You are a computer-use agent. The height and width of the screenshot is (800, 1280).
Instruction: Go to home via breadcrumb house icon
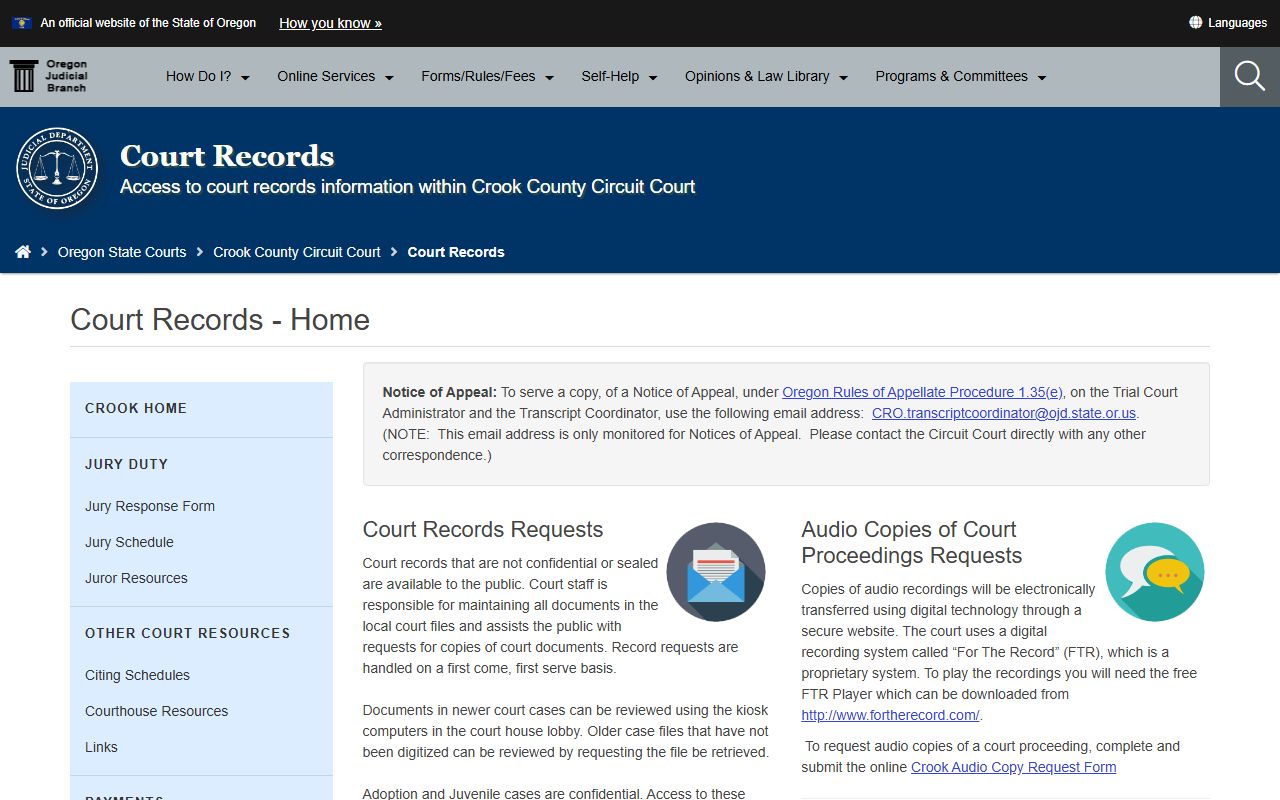point(23,252)
